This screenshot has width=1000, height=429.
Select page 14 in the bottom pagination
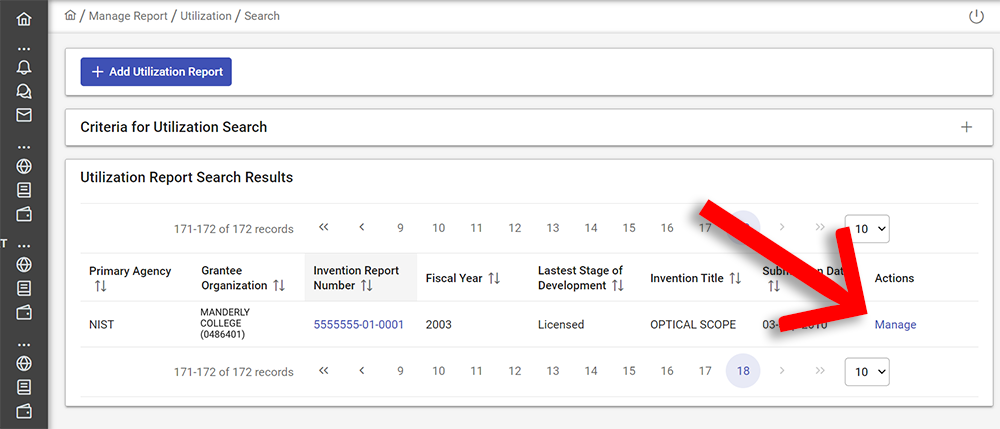(x=591, y=371)
